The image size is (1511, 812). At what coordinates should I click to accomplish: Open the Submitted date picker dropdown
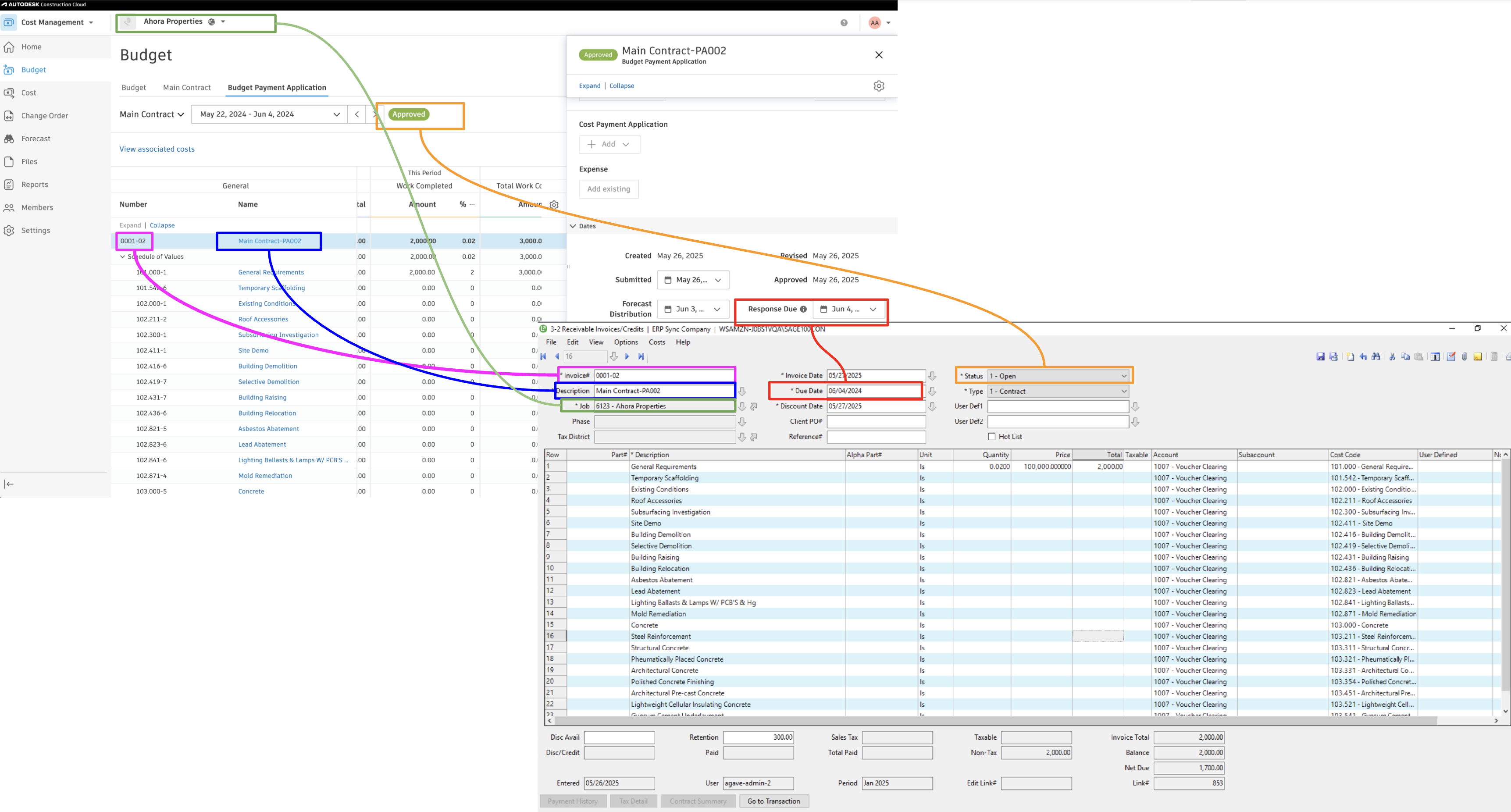click(x=693, y=280)
